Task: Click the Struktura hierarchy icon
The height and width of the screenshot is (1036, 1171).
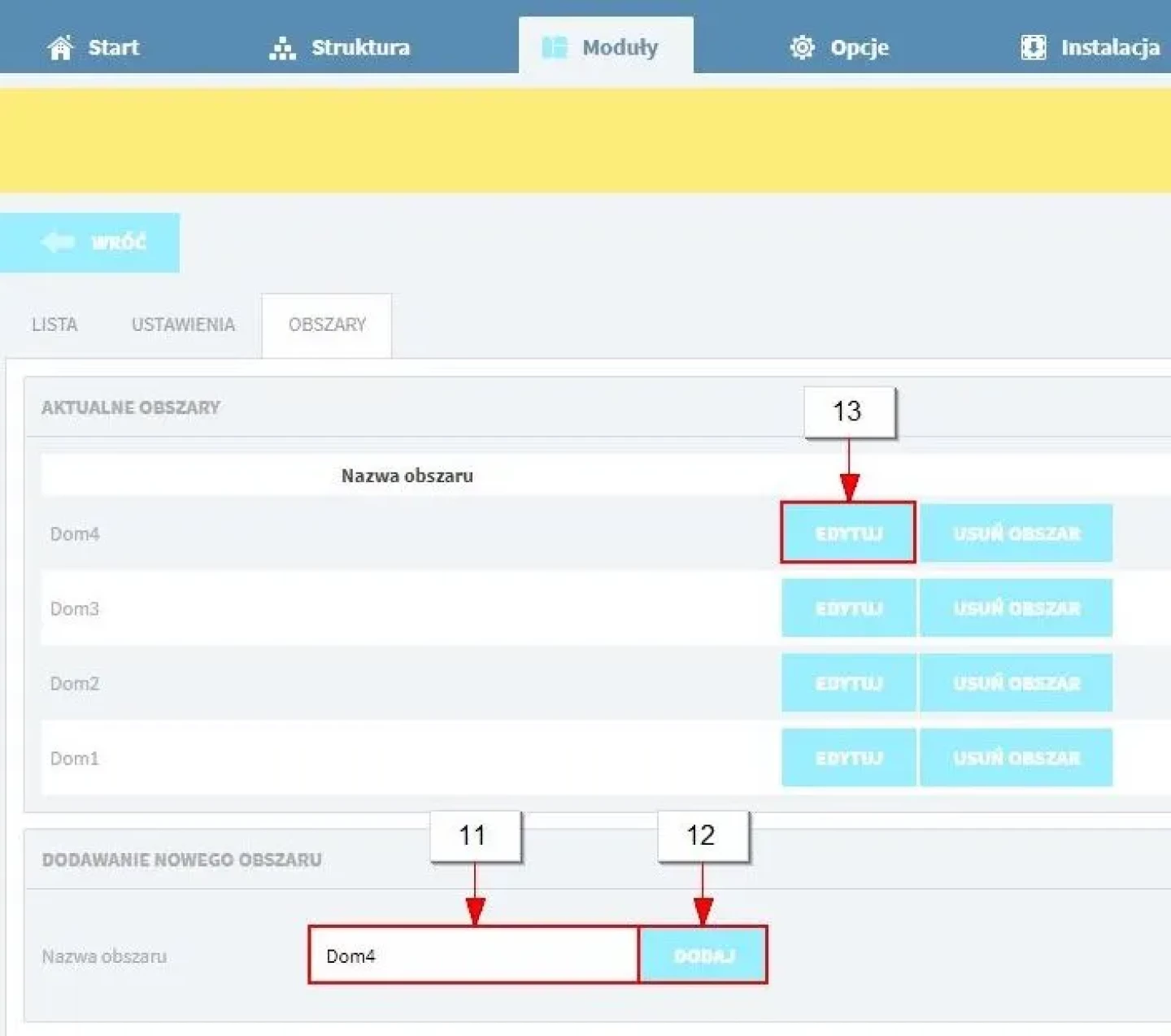Action: click(282, 48)
